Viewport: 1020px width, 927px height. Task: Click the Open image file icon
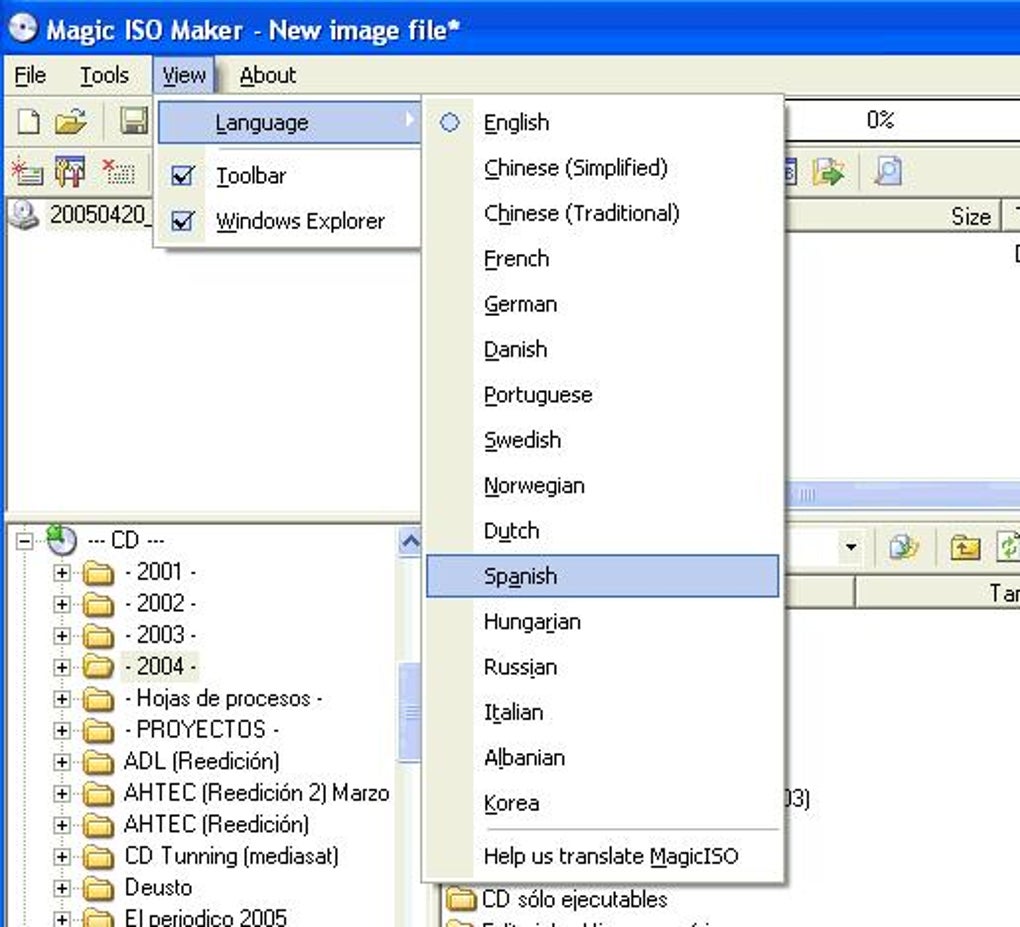[x=70, y=121]
